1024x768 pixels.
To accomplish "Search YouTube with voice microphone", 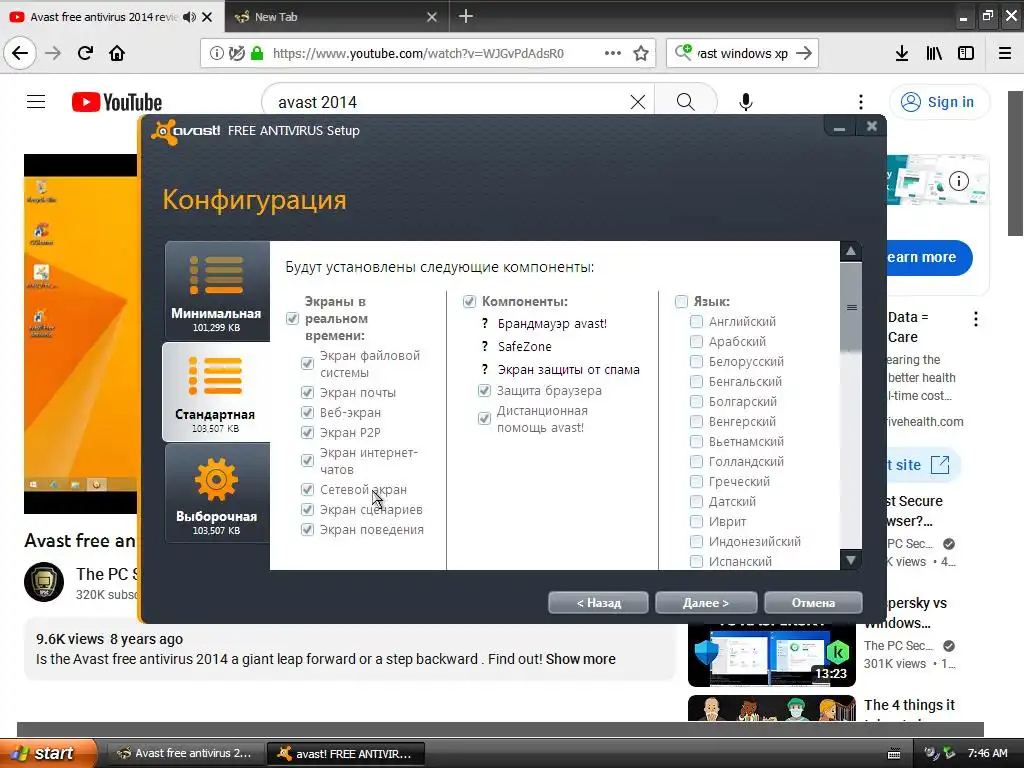I will pyautogui.click(x=746, y=102).
